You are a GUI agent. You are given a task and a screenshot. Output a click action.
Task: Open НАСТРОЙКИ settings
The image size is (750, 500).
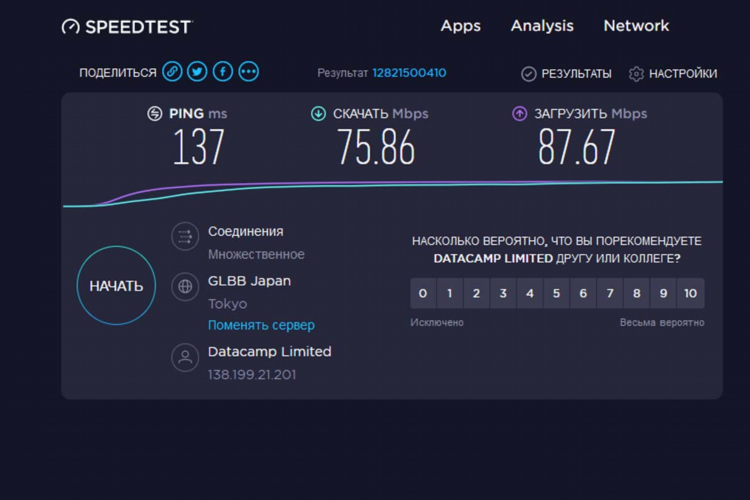pyautogui.click(x=683, y=74)
